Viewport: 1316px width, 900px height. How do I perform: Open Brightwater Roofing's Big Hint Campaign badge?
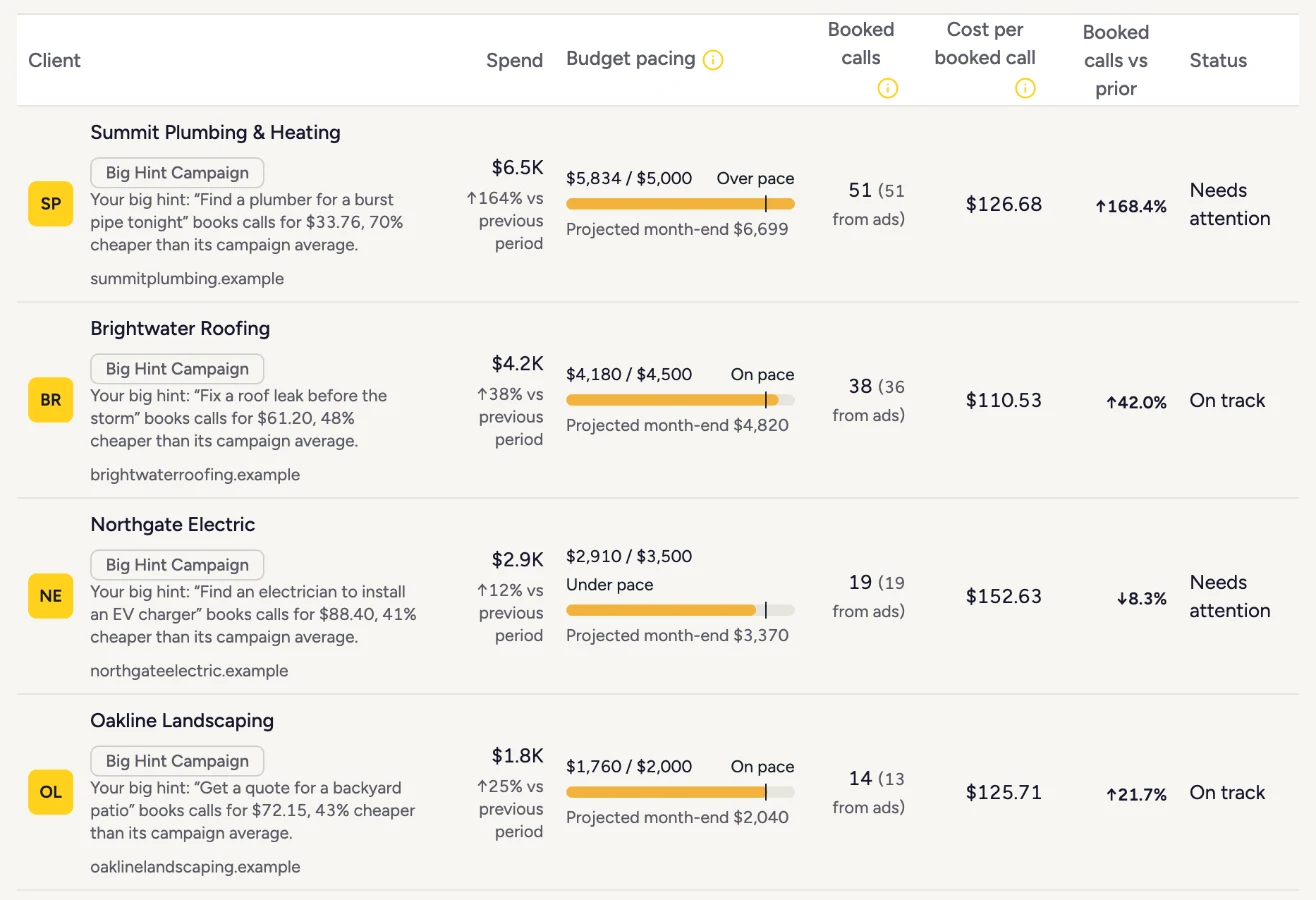(177, 369)
